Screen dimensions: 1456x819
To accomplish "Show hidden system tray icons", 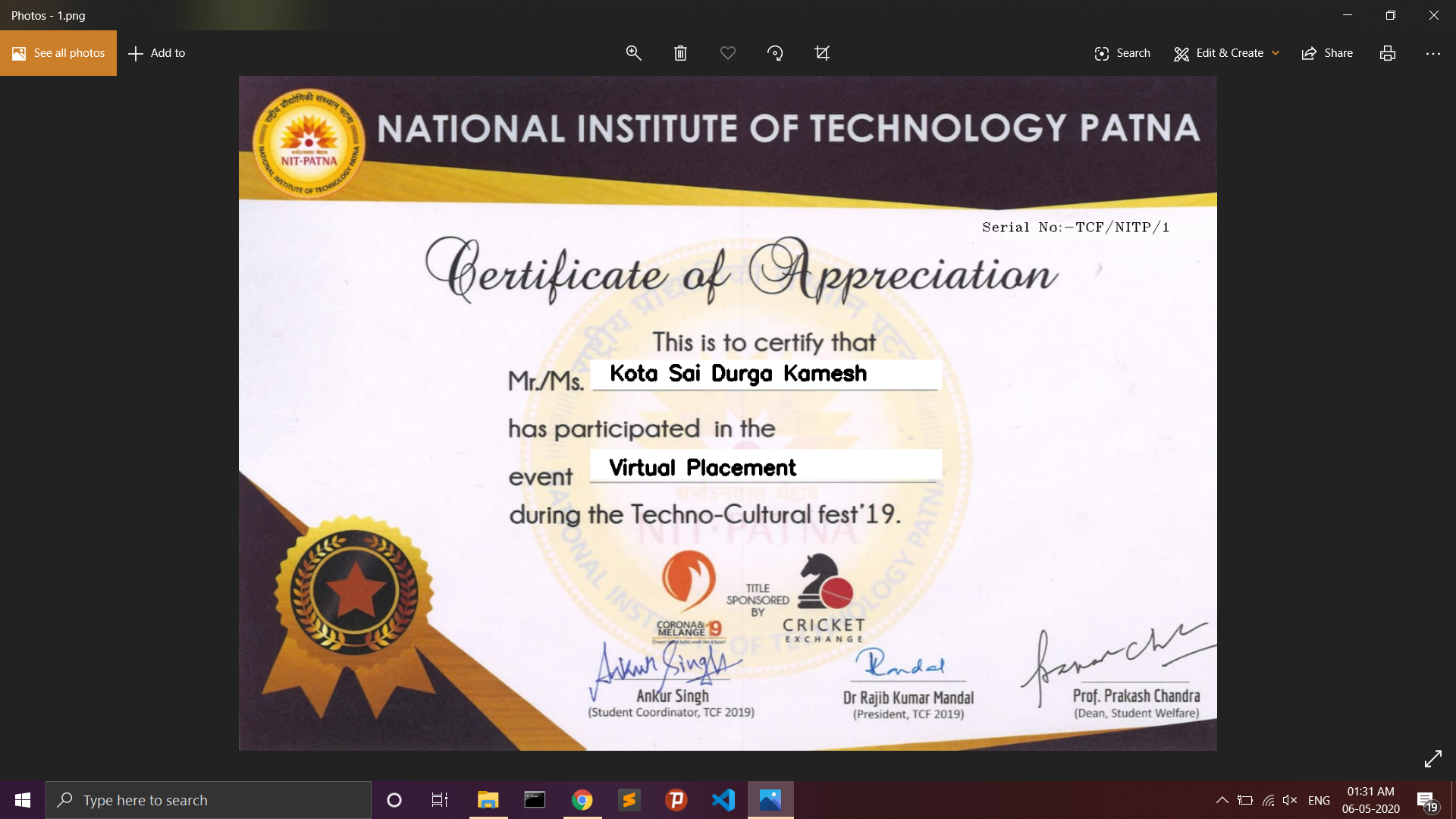I will click(1222, 800).
